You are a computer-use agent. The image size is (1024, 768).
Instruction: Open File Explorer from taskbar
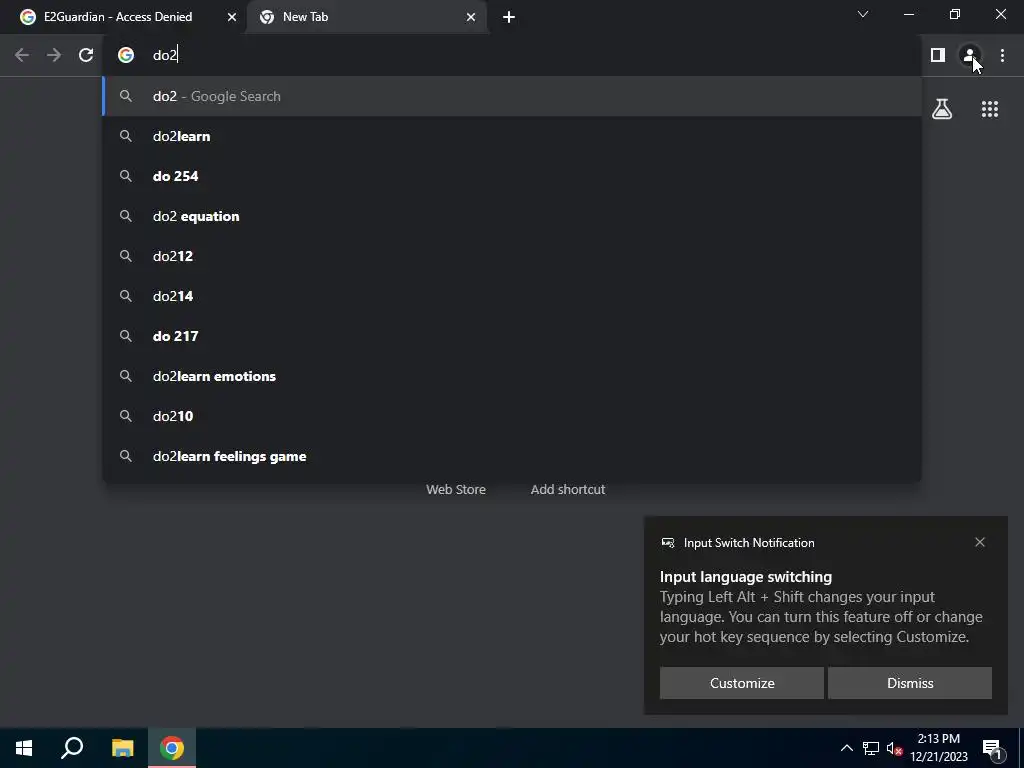coord(122,748)
